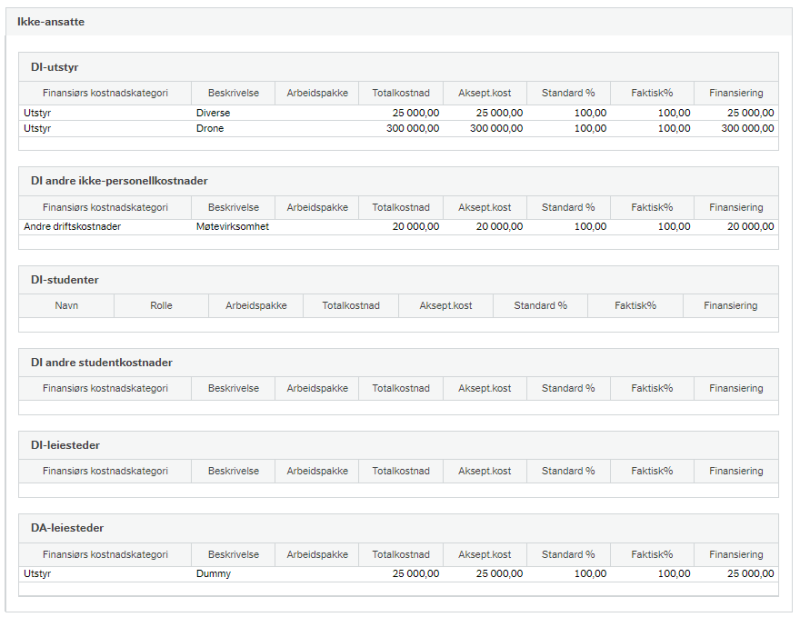Select DI andre studentkostnader section title
Viewport: 800px width, 617px height.
click(x=102, y=362)
